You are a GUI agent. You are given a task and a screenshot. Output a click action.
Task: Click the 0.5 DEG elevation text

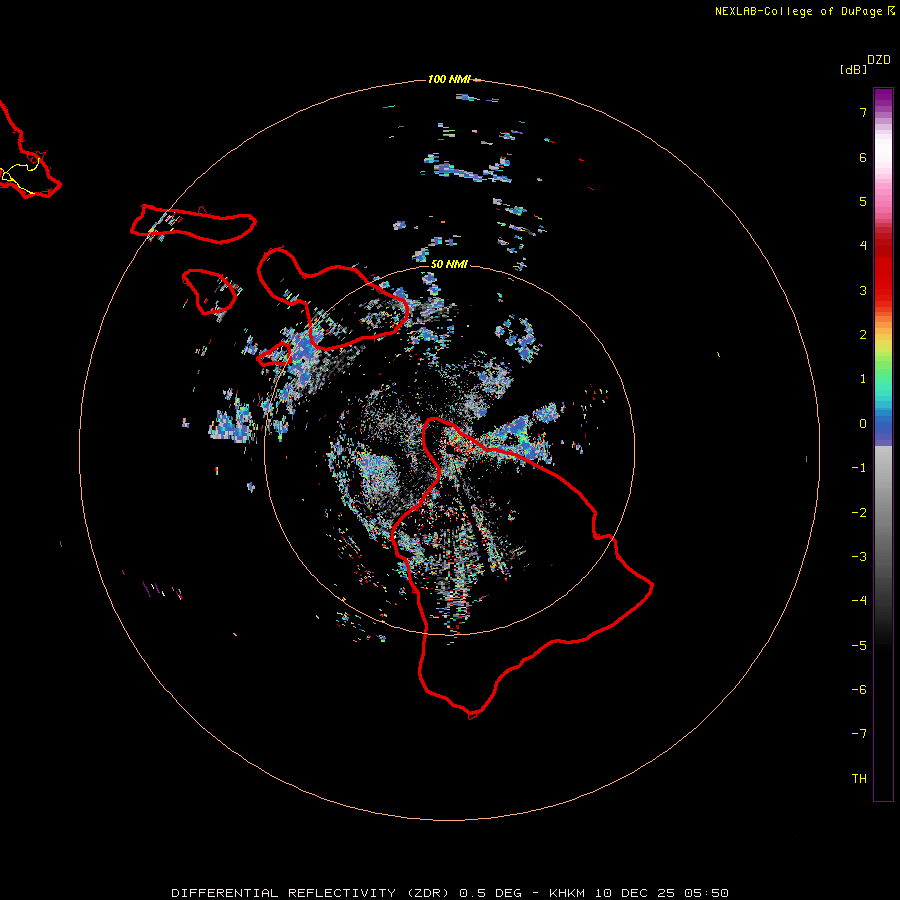(491, 893)
